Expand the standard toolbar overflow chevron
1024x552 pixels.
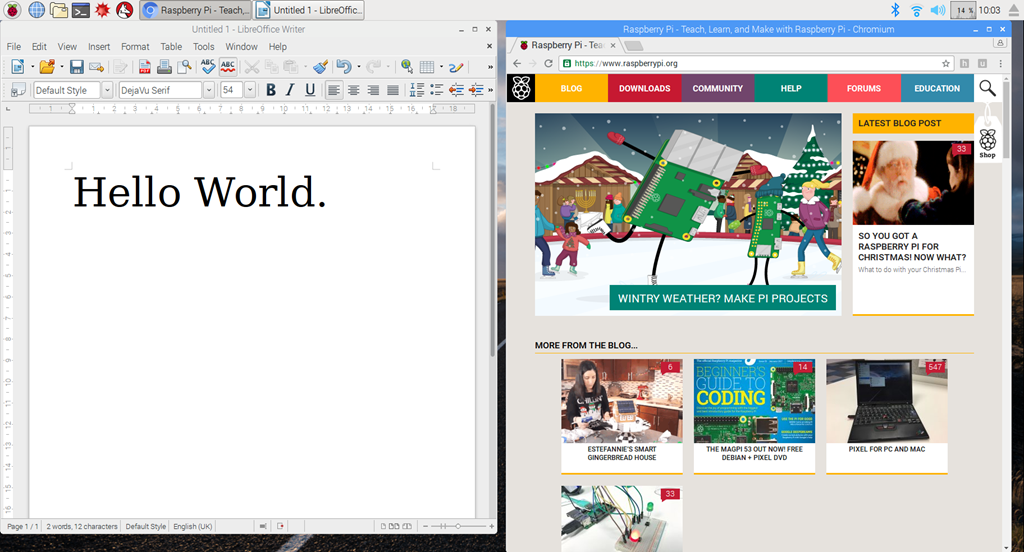tap(490, 67)
